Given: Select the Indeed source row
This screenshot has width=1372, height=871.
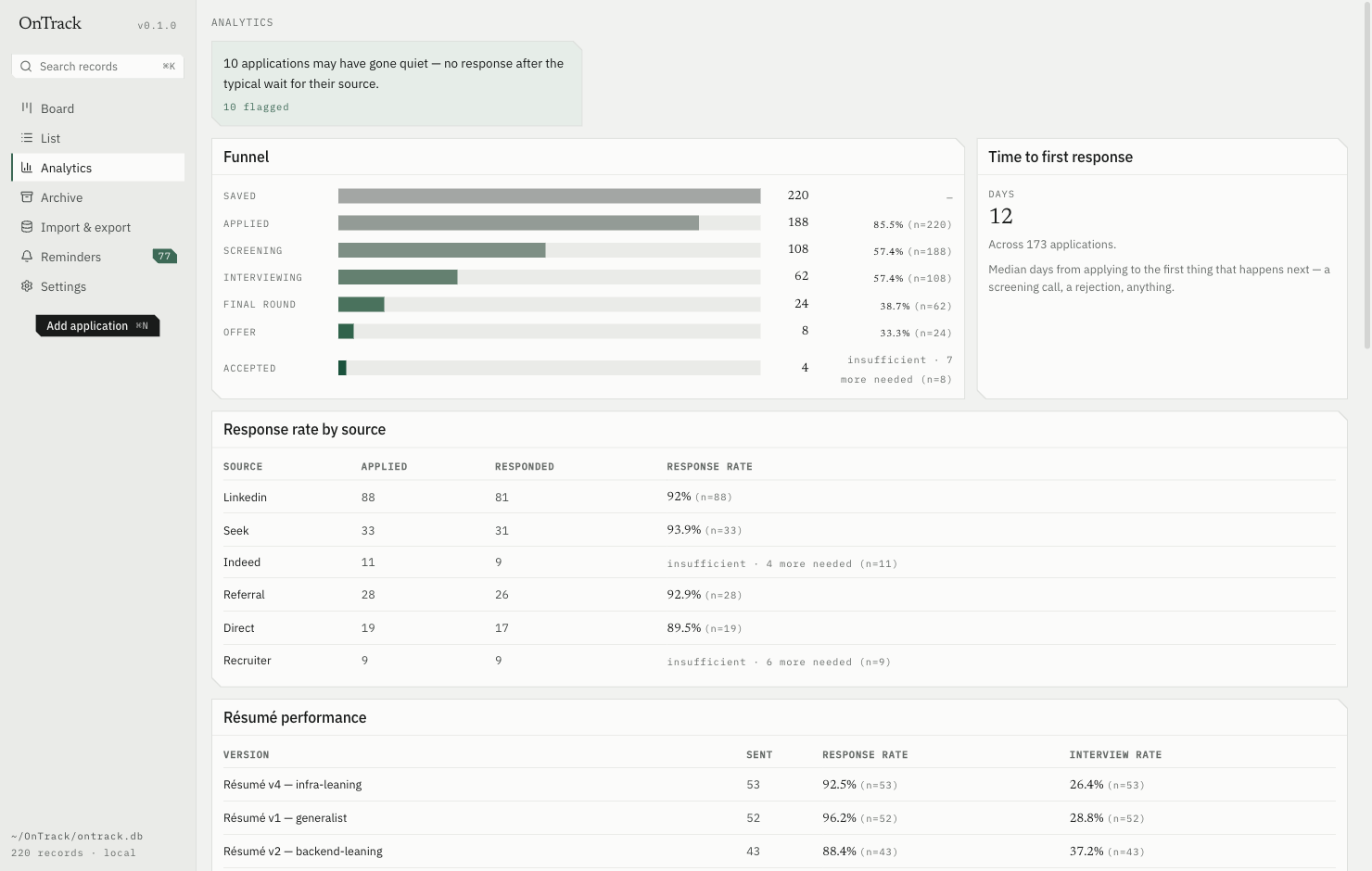Looking at the screenshot, I should tap(780, 562).
